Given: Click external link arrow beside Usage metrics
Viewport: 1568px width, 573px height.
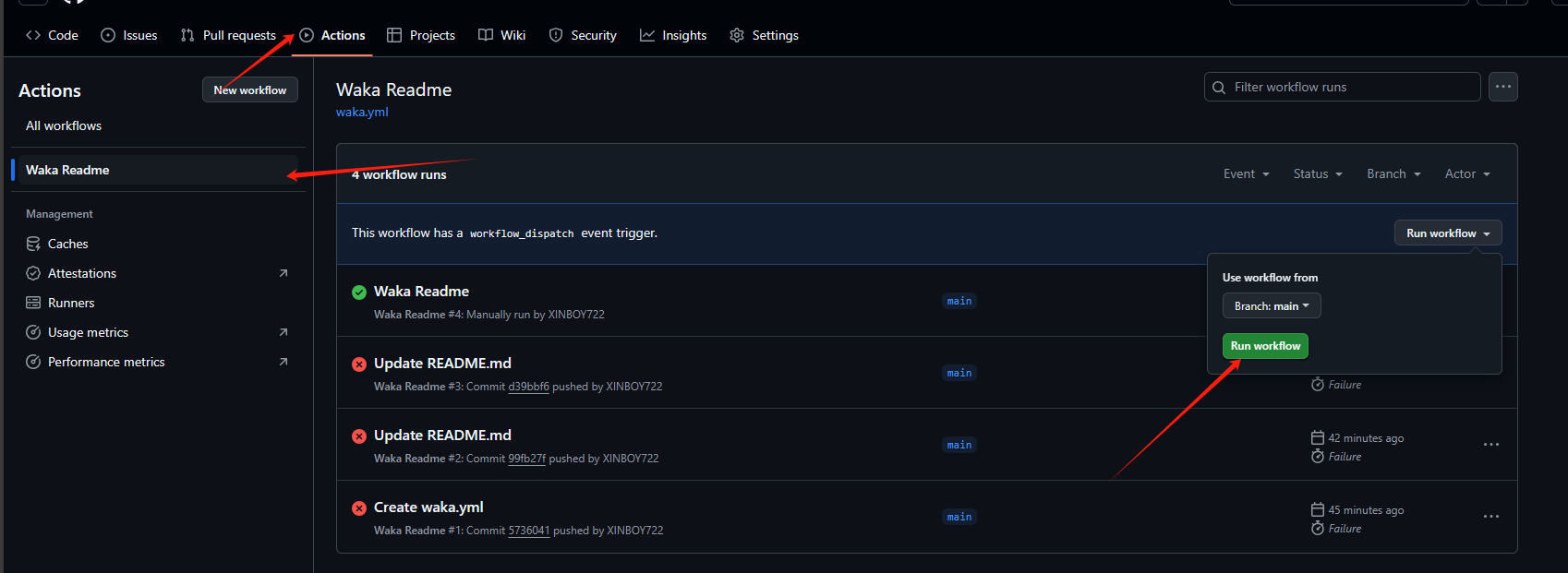Looking at the screenshot, I should (x=283, y=332).
